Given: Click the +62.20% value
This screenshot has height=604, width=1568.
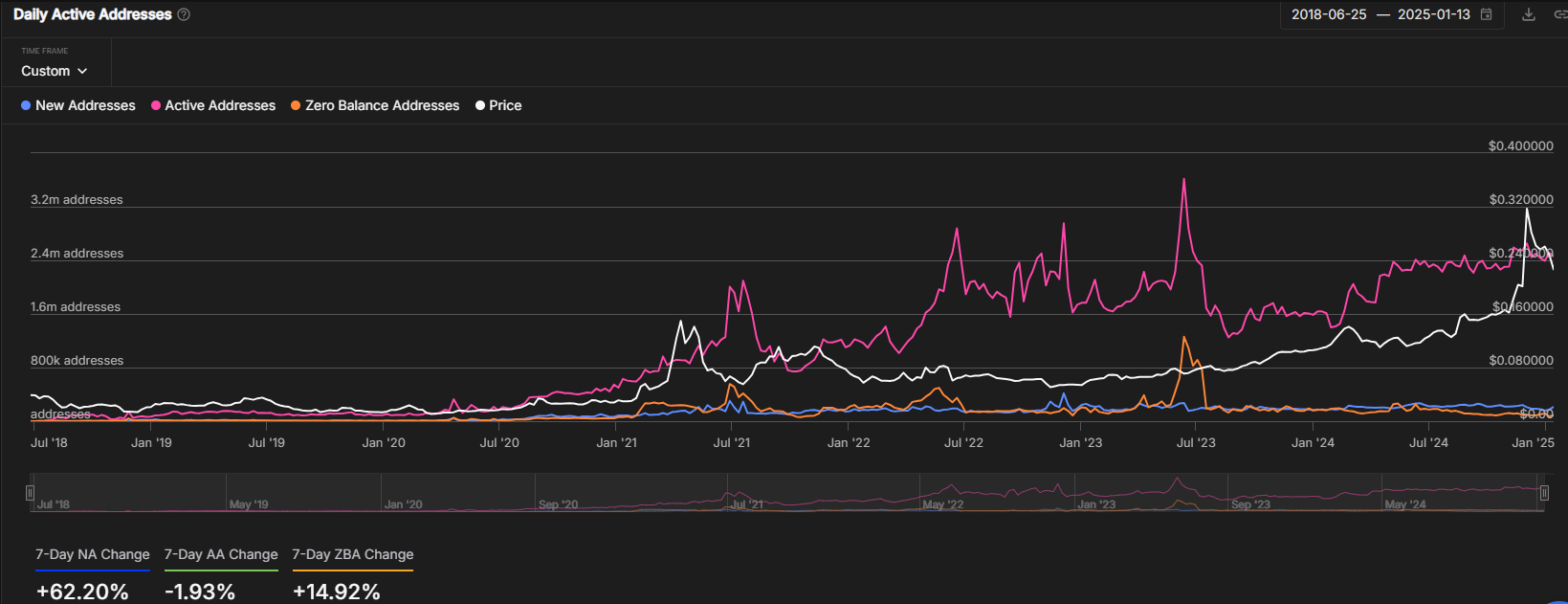Looking at the screenshot, I should point(82,592).
